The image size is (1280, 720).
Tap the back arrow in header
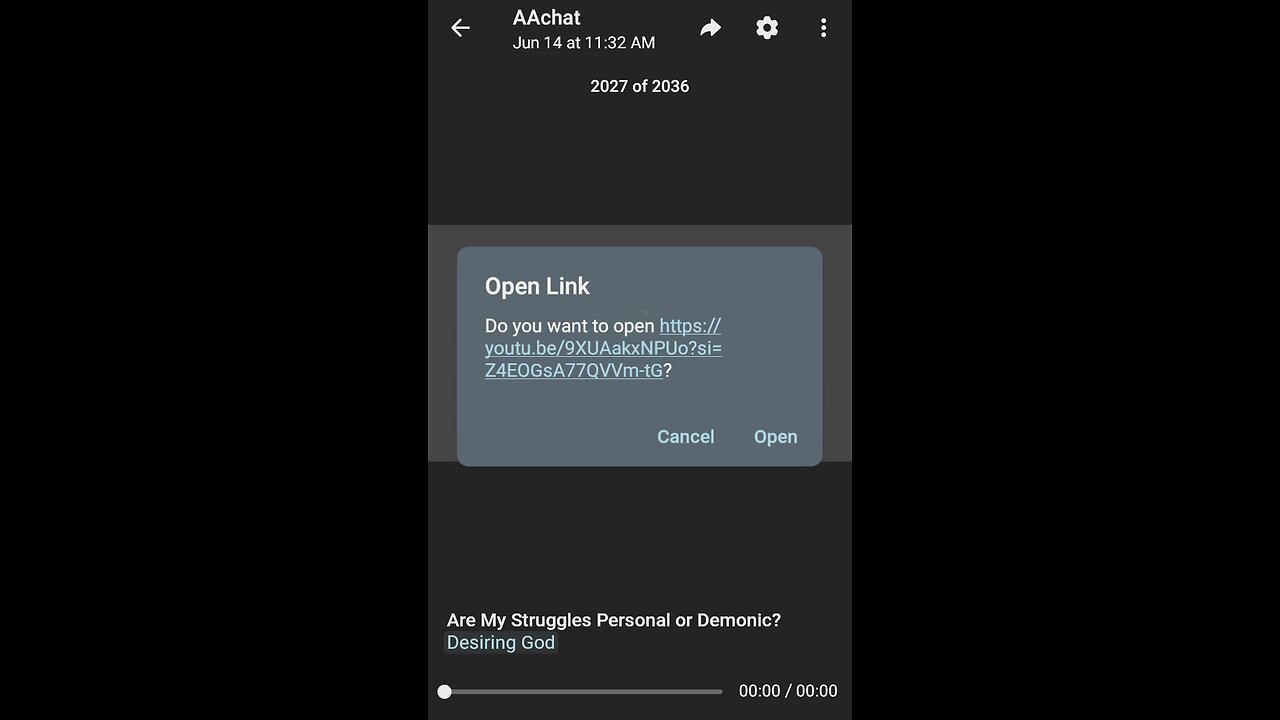460,28
